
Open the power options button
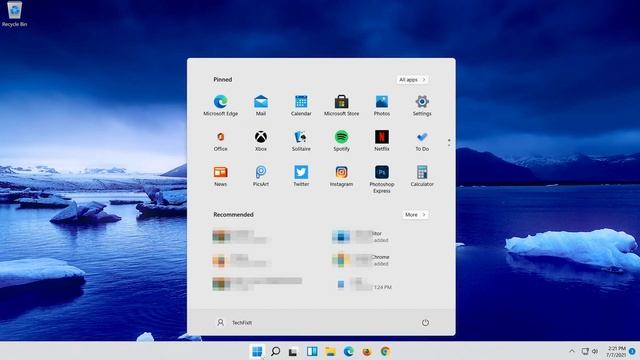tap(425, 322)
